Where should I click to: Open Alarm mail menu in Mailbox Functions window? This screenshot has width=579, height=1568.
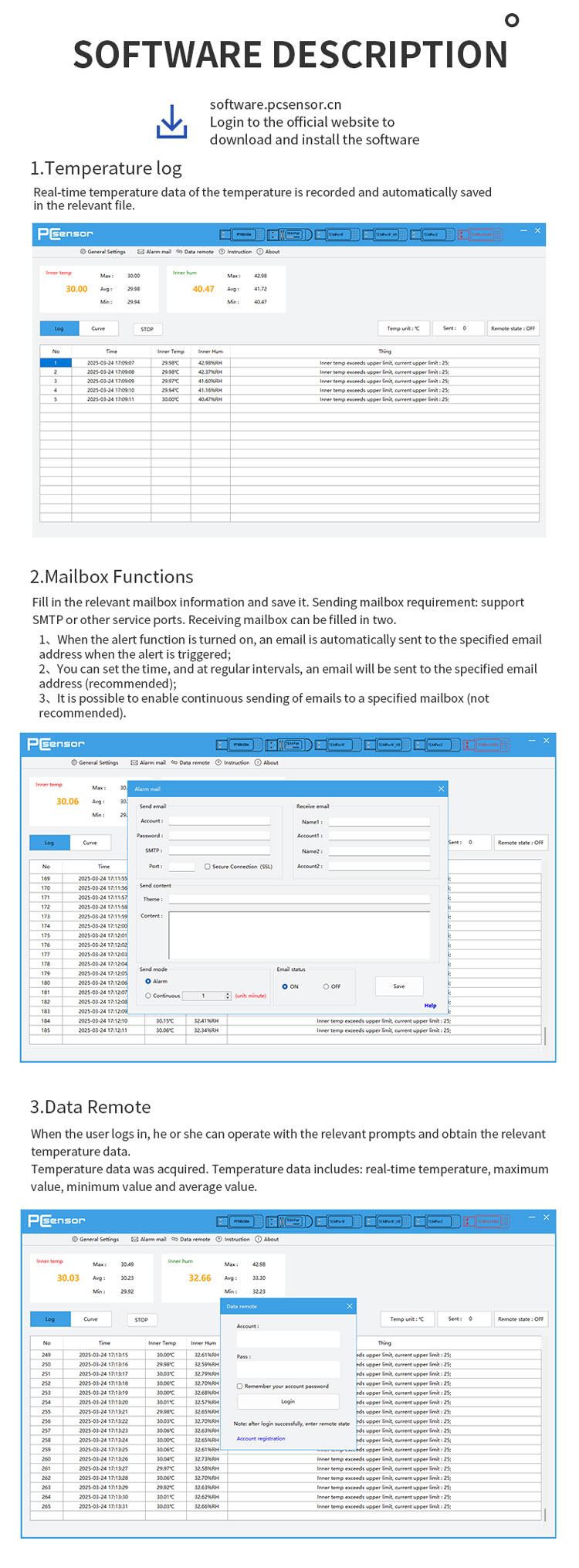click(148, 762)
